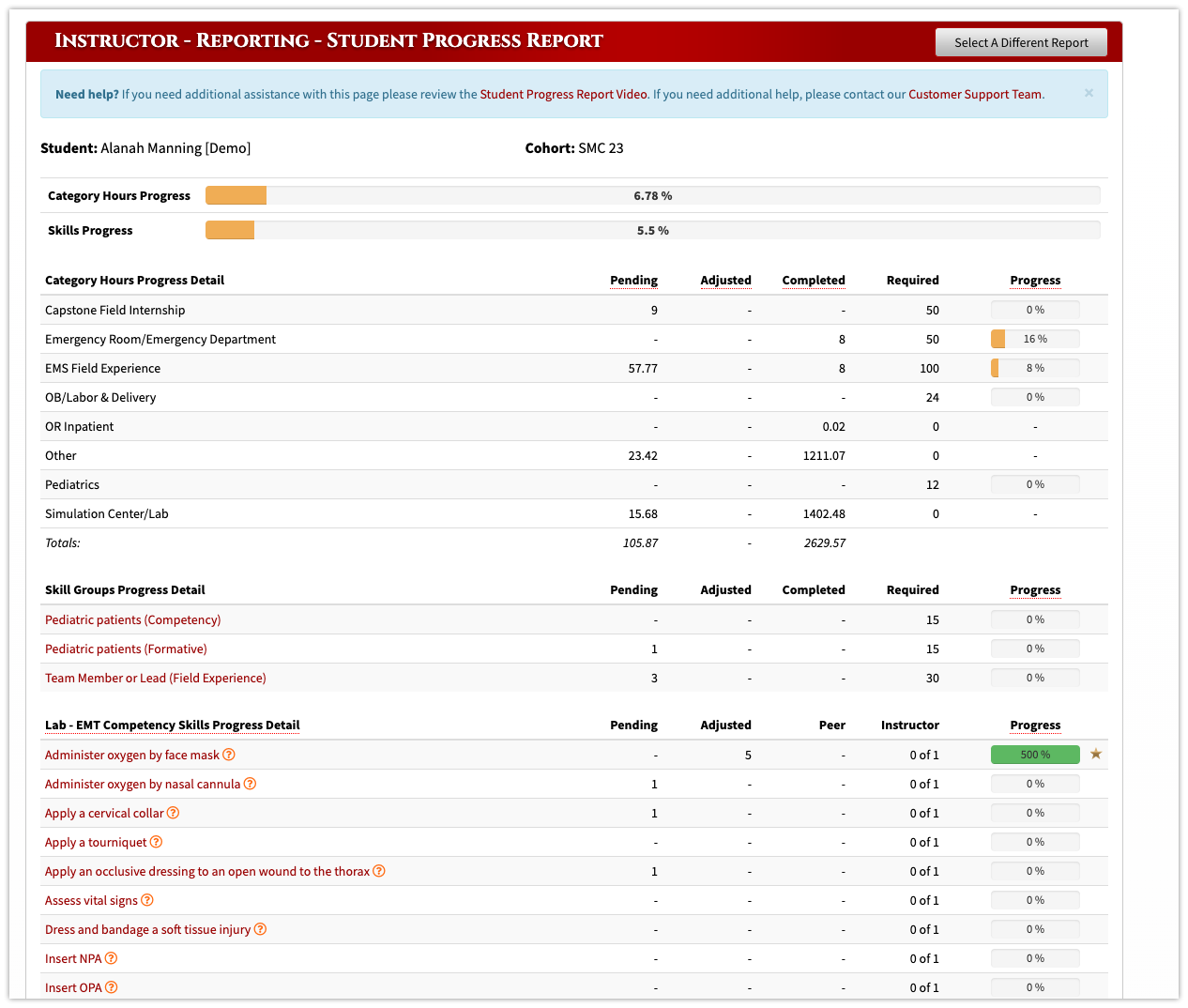Dismiss the Need help banner with the X
The image size is (1188, 1008).
(1089, 93)
